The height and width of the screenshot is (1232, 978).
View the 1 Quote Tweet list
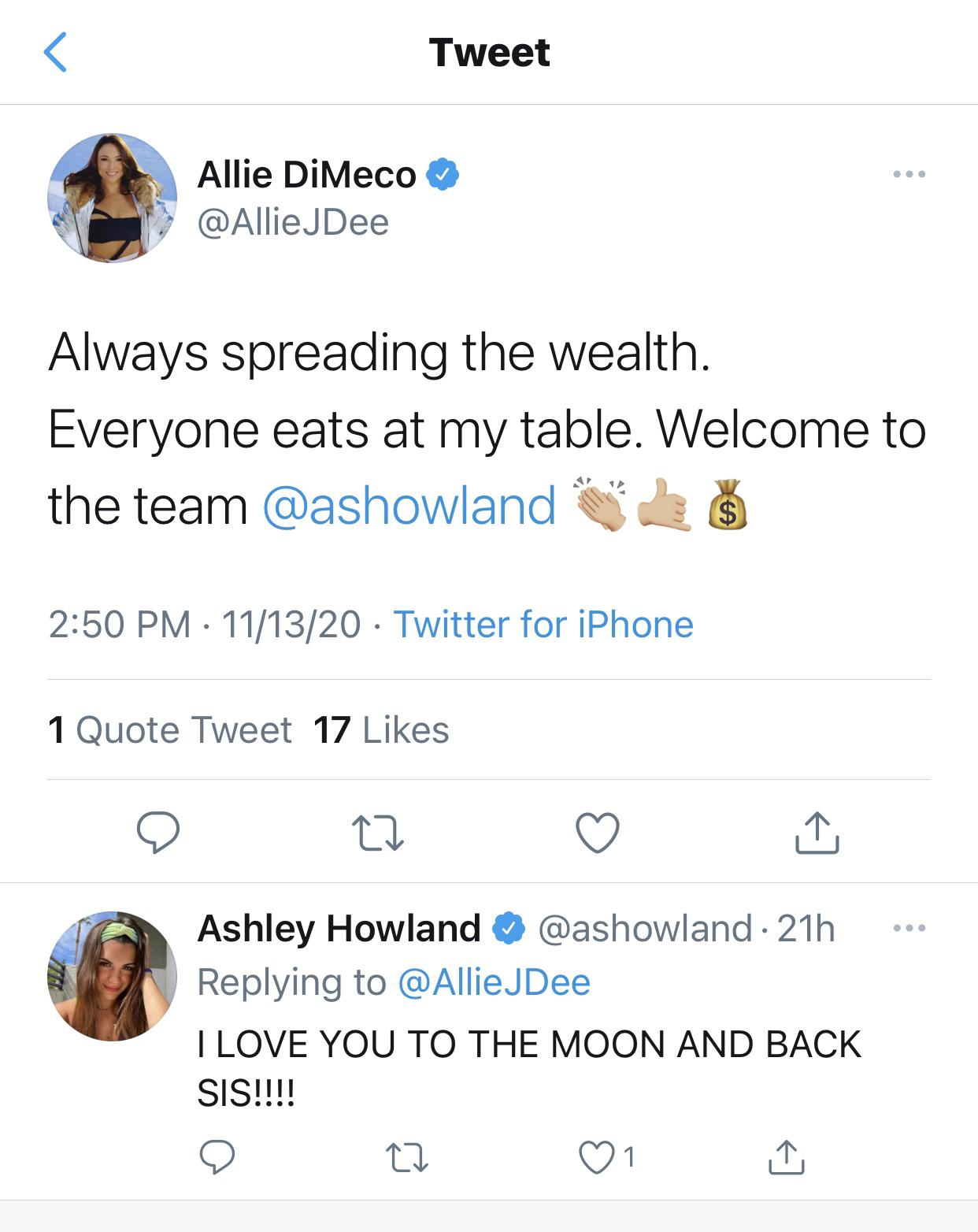[x=169, y=730]
